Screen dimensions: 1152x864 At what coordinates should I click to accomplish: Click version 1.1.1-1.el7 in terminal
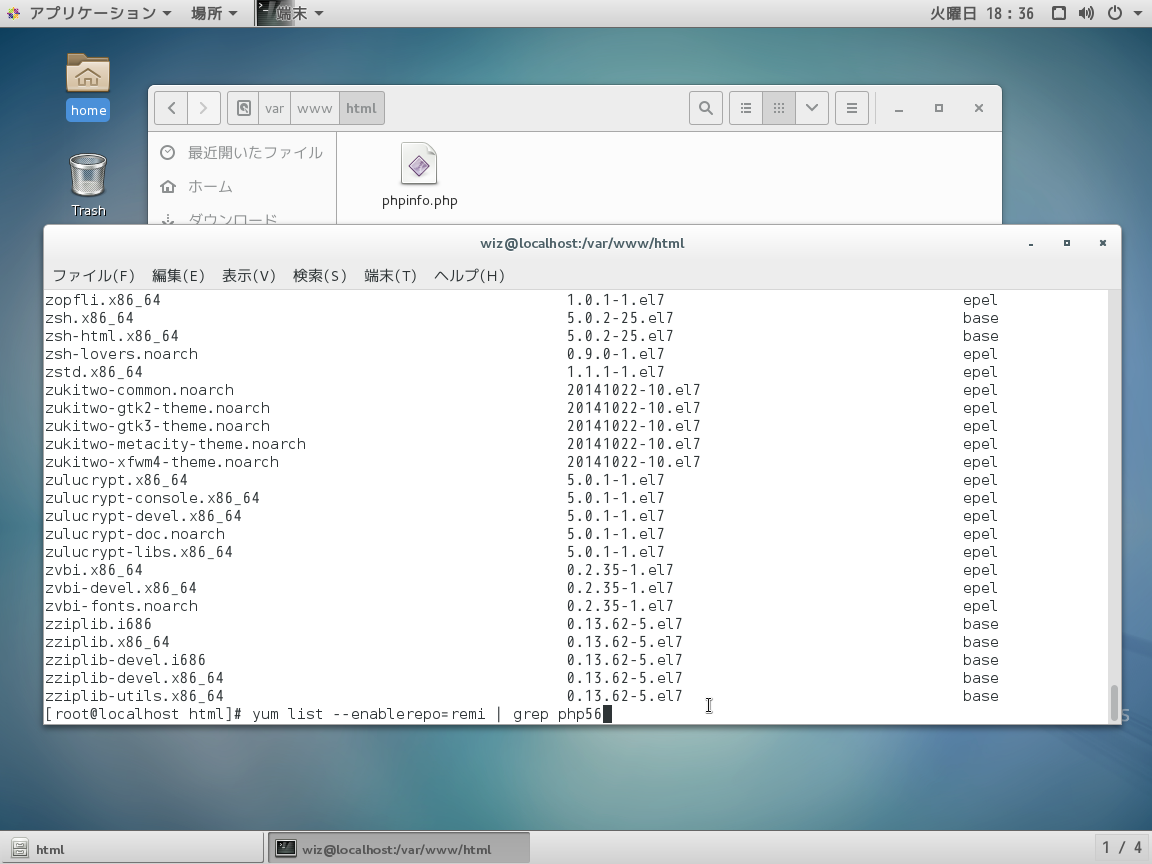click(616, 372)
